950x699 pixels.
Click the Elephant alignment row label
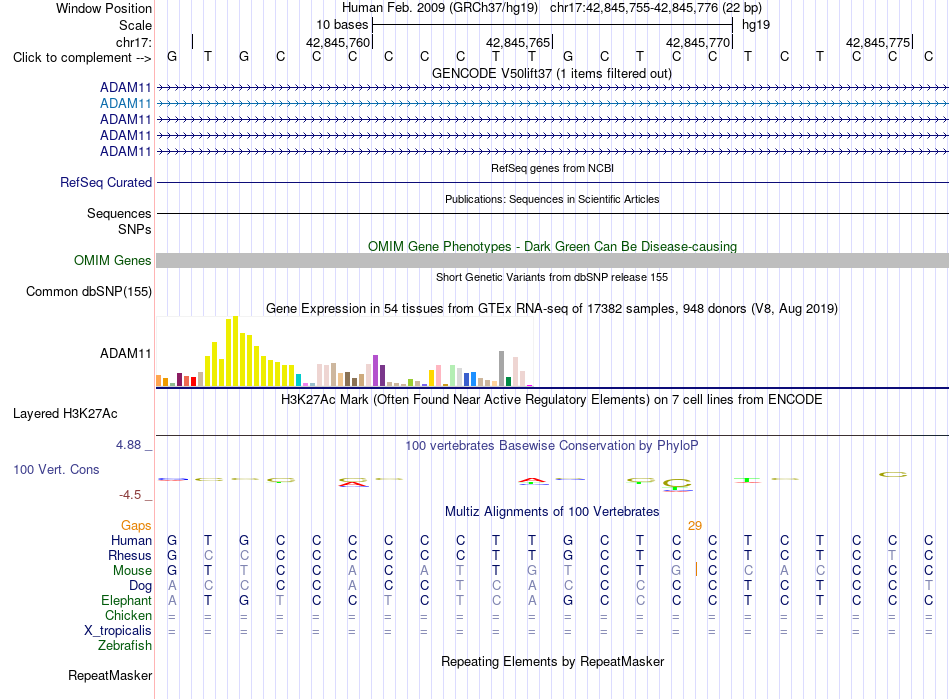tap(126, 600)
